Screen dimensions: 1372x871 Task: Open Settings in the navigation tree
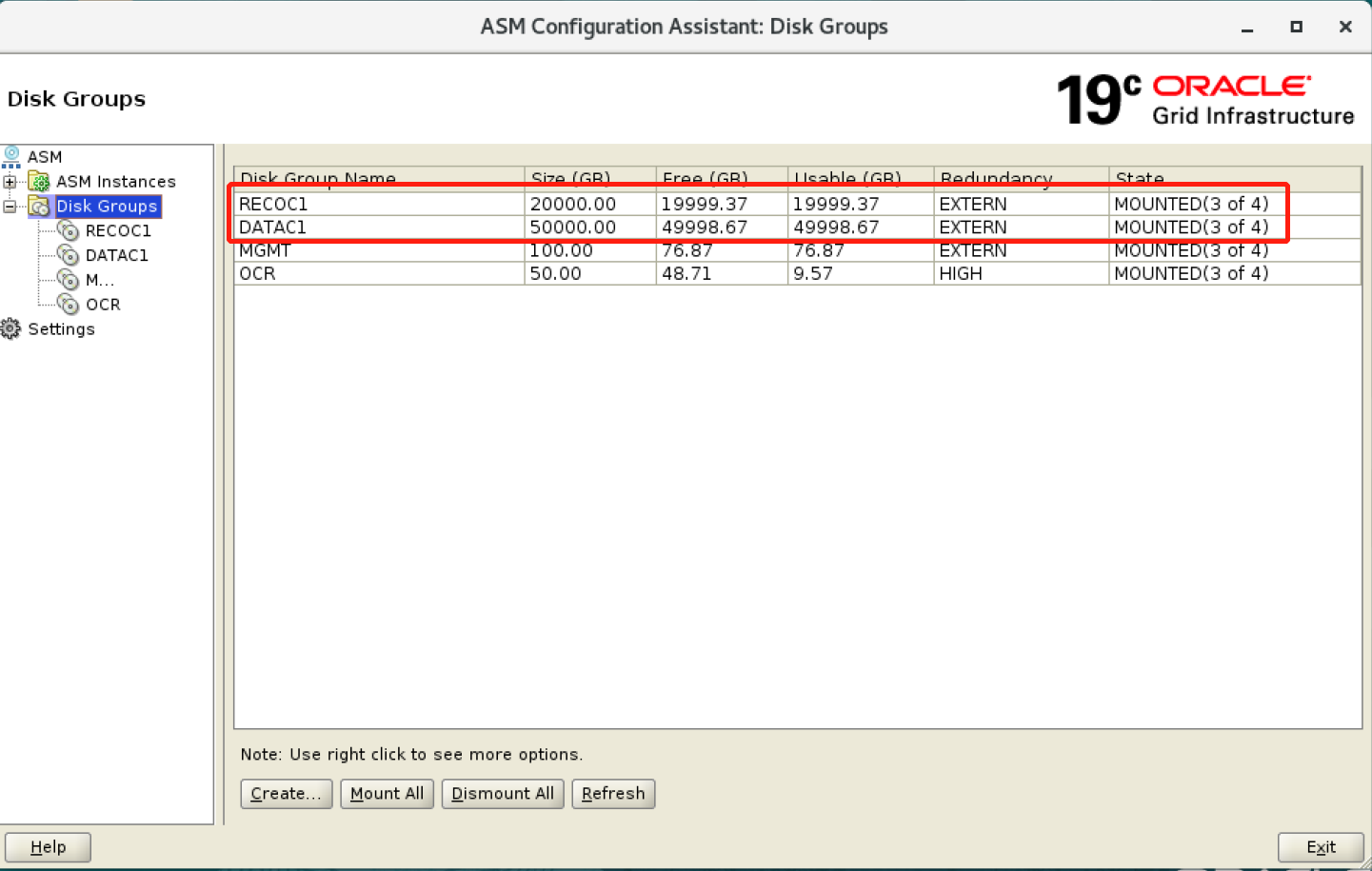coord(62,328)
